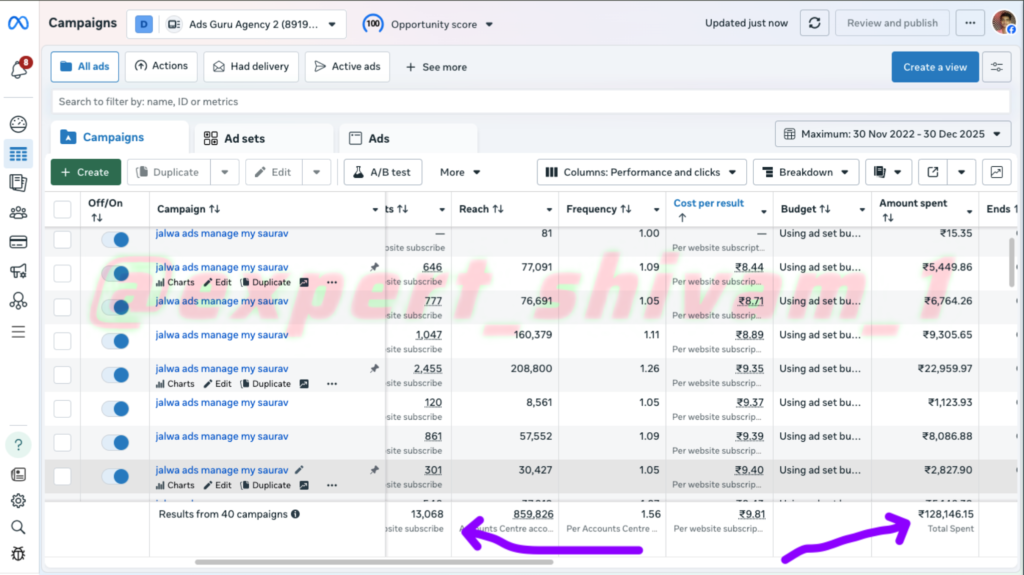Open the Settings gear in sidebar
Viewport: 1024px width, 575px height.
[18, 501]
